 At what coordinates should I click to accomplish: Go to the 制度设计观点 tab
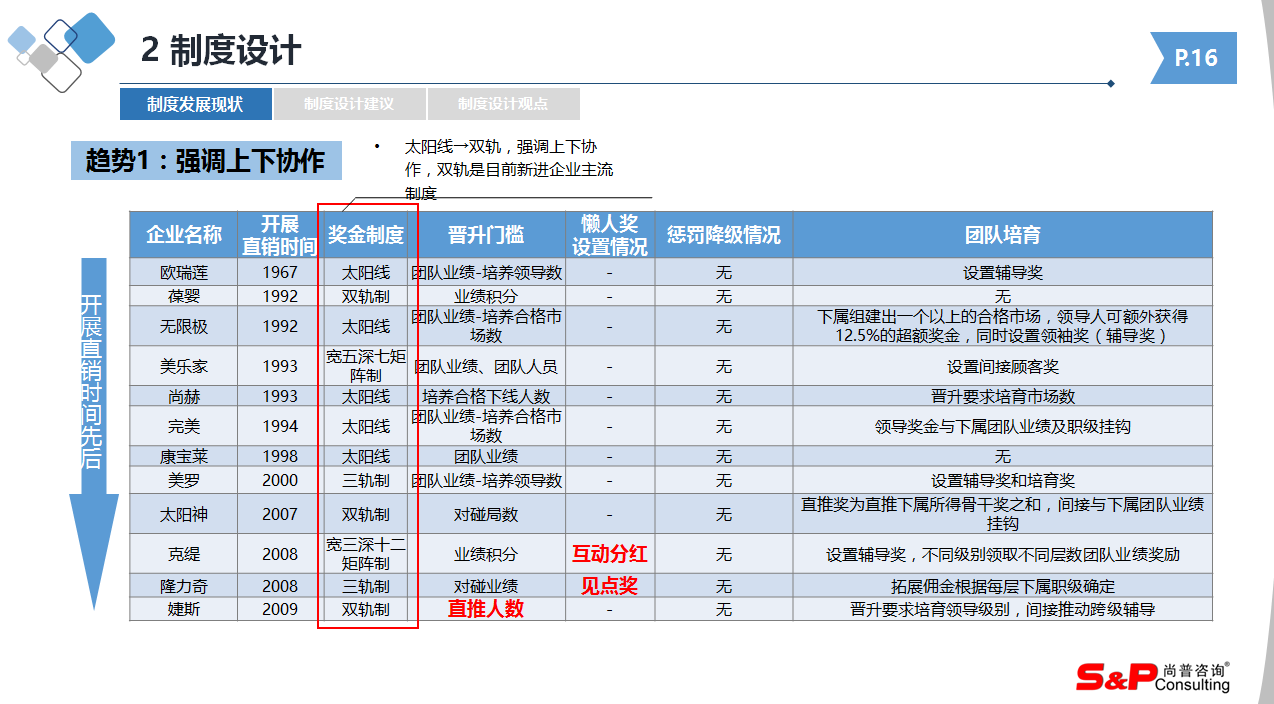pos(503,104)
